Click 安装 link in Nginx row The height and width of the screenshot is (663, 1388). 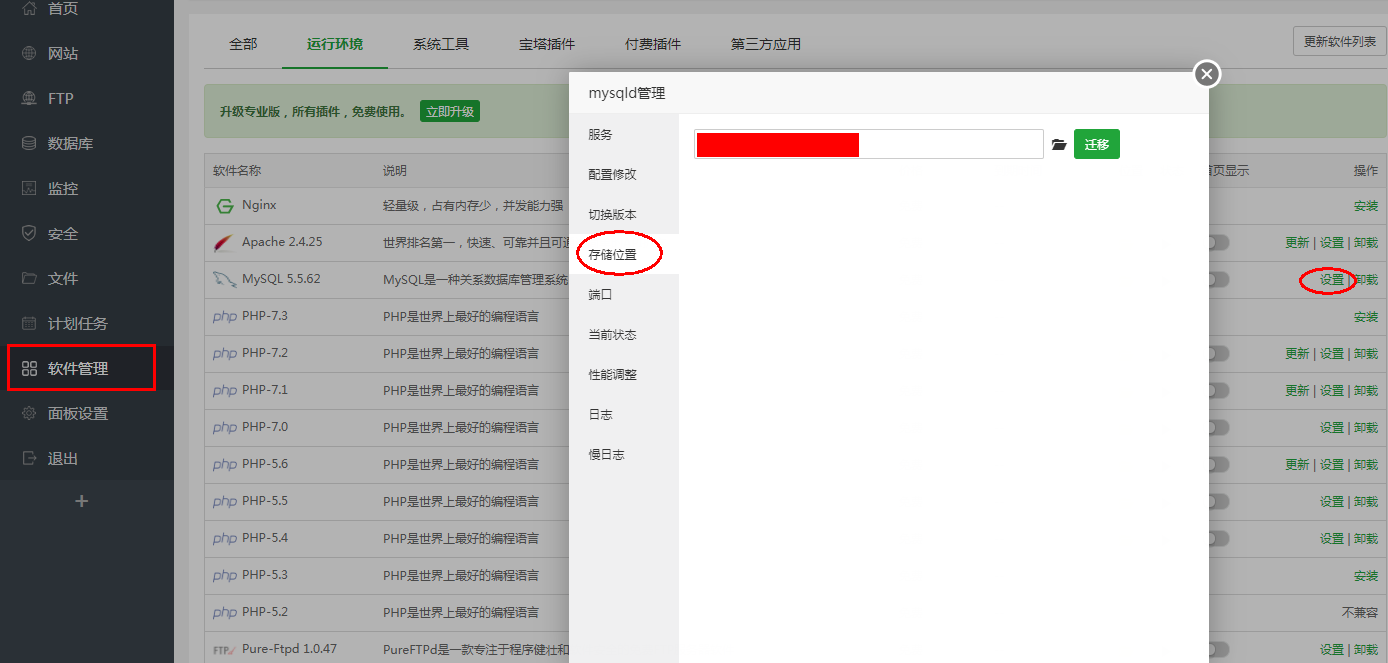pos(1366,206)
